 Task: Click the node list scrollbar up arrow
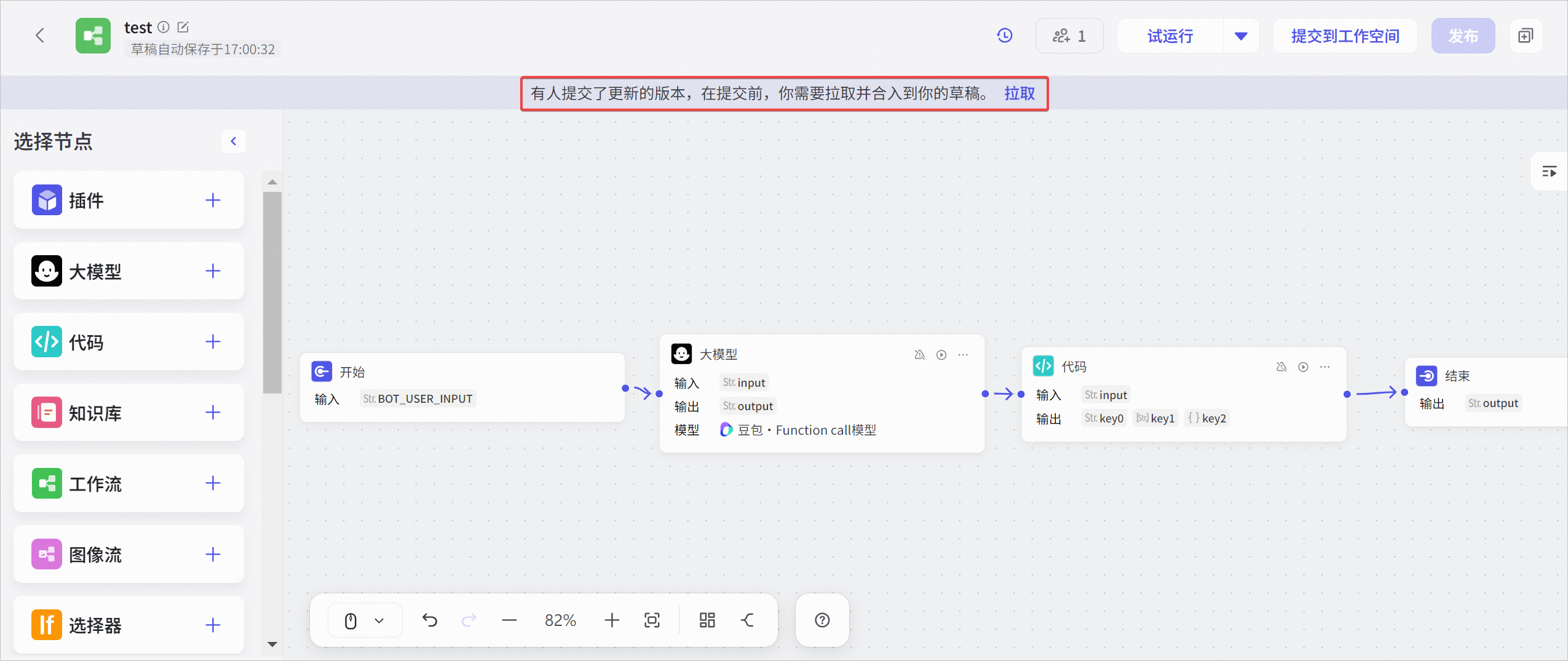pos(272,182)
